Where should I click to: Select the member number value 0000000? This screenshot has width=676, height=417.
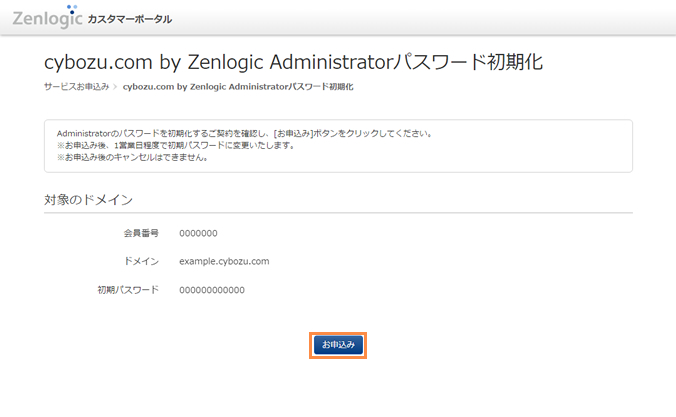[x=198, y=233]
